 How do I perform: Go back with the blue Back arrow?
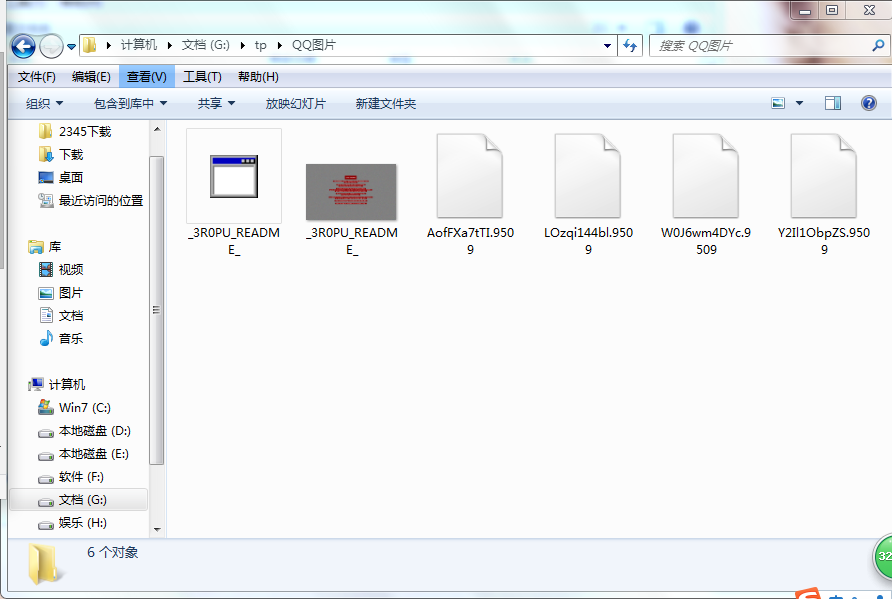pyautogui.click(x=23, y=47)
